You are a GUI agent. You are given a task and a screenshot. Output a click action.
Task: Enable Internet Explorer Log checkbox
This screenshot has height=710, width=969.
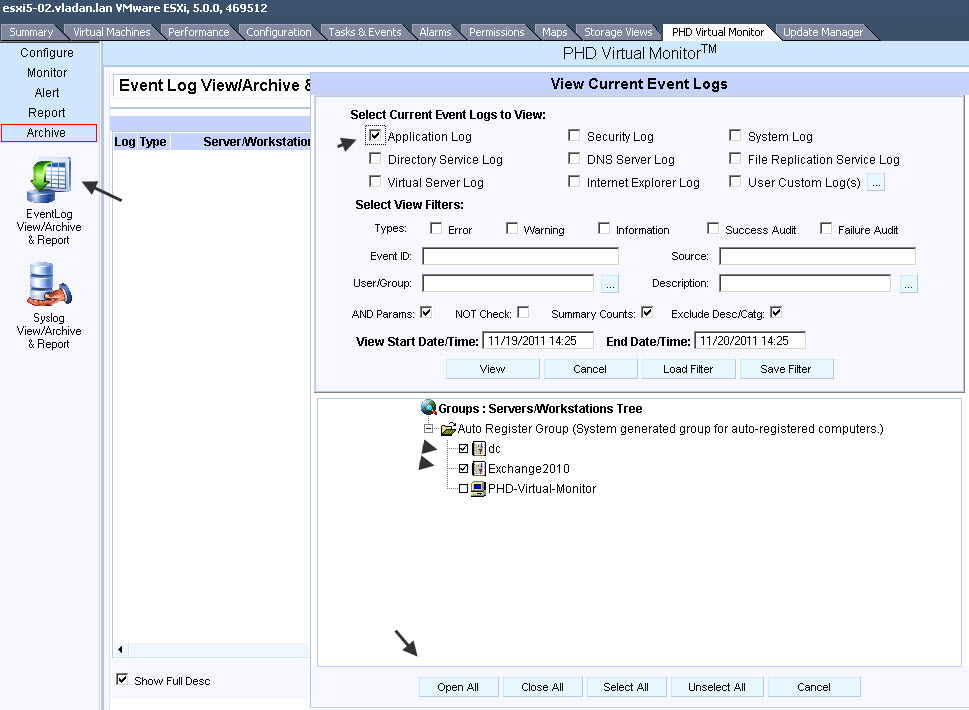coord(574,181)
